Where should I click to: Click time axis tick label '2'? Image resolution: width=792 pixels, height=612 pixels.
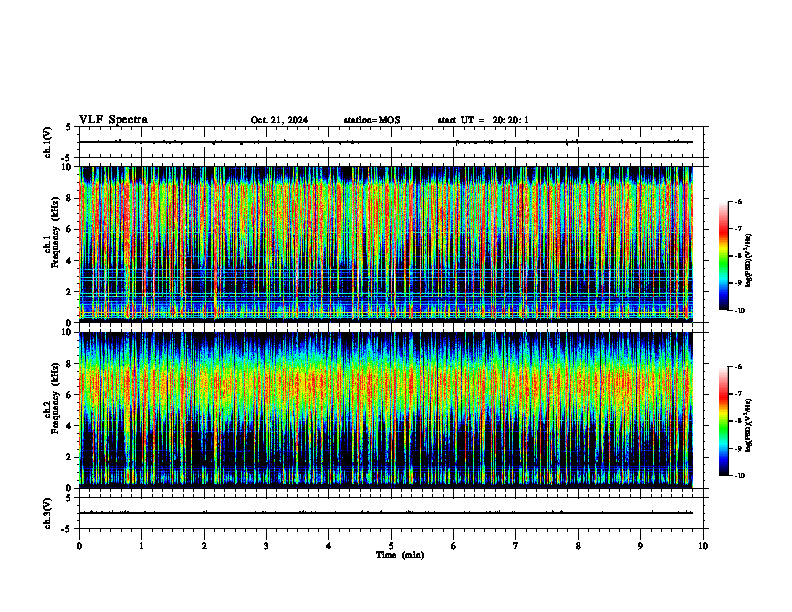(x=204, y=546)
